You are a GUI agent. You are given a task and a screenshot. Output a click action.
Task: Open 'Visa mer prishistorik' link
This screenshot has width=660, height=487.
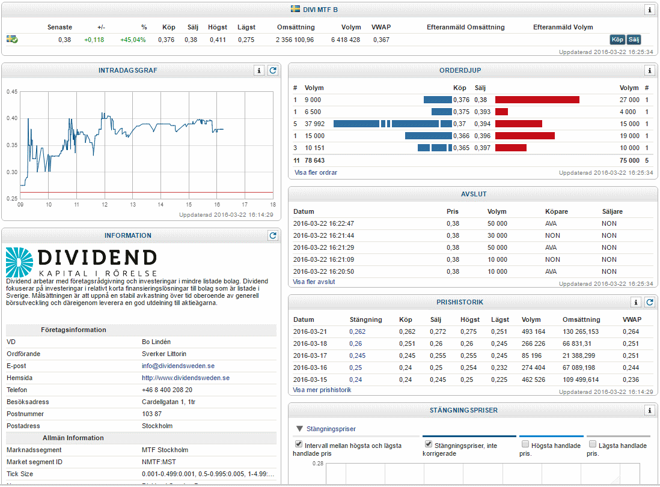click(x=322, y=390)
